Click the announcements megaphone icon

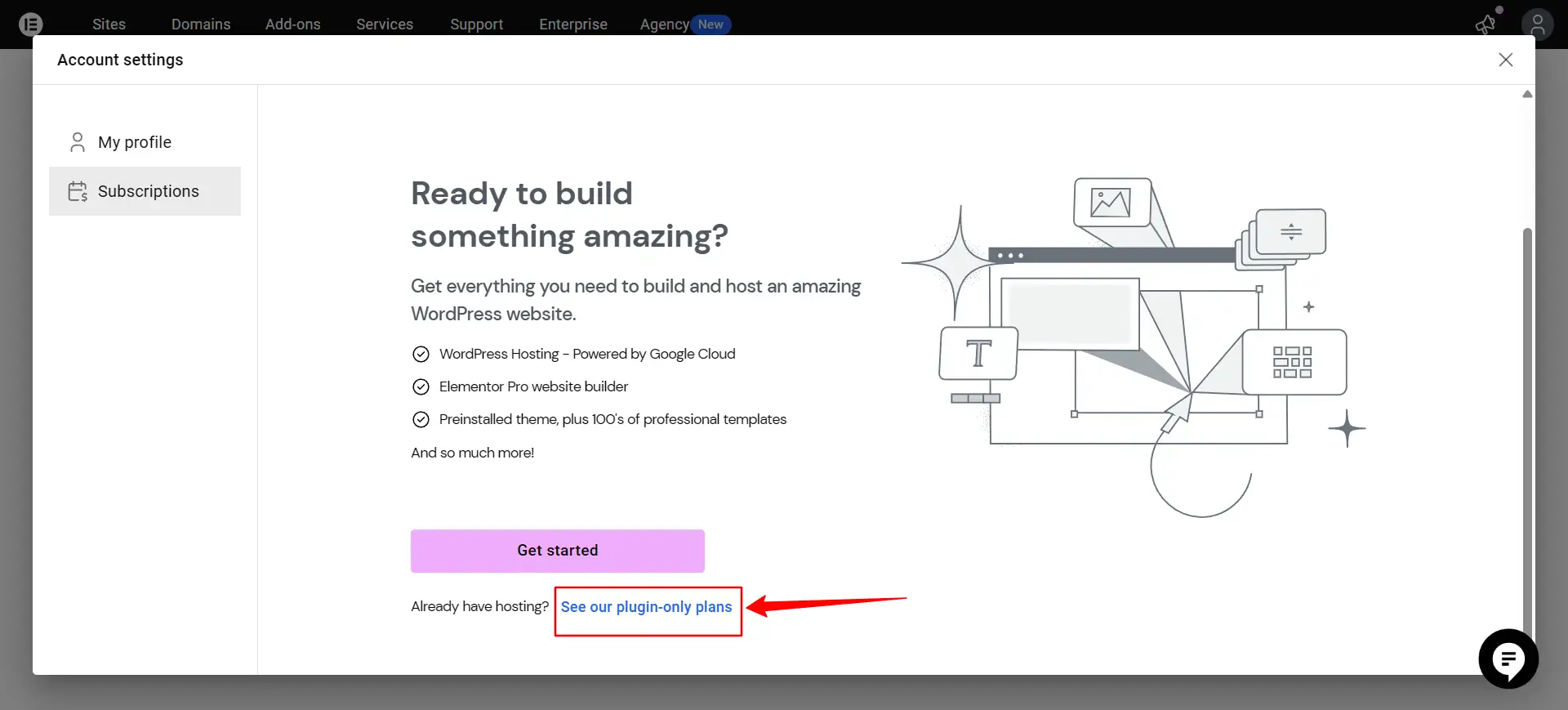1486,25
